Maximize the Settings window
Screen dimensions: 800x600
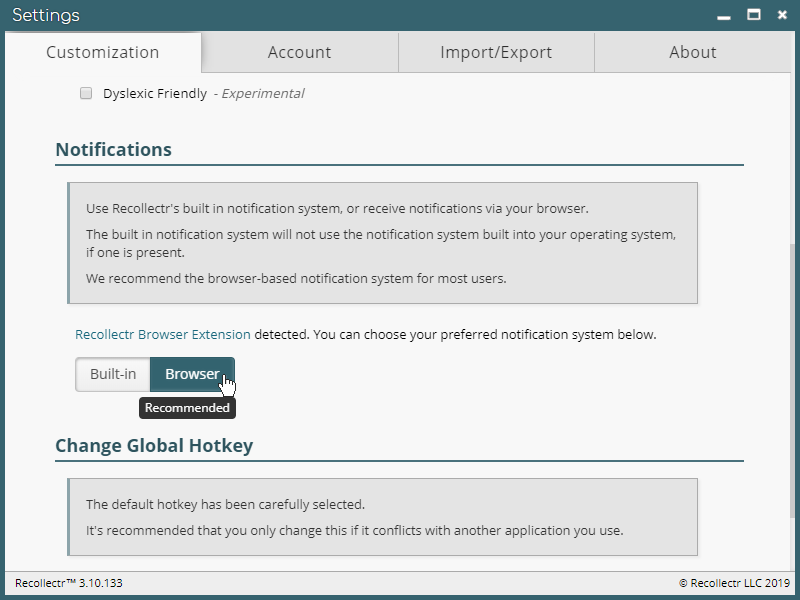(x=754, y=15)
